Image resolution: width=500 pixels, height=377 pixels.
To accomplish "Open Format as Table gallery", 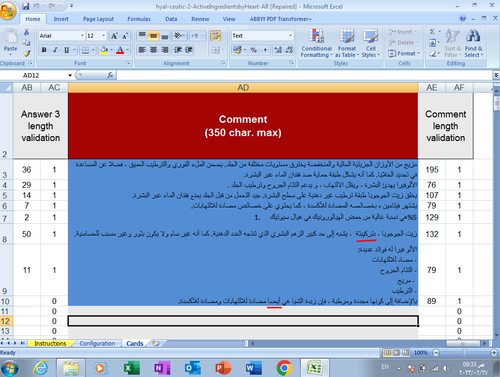I will coord(347,43).
